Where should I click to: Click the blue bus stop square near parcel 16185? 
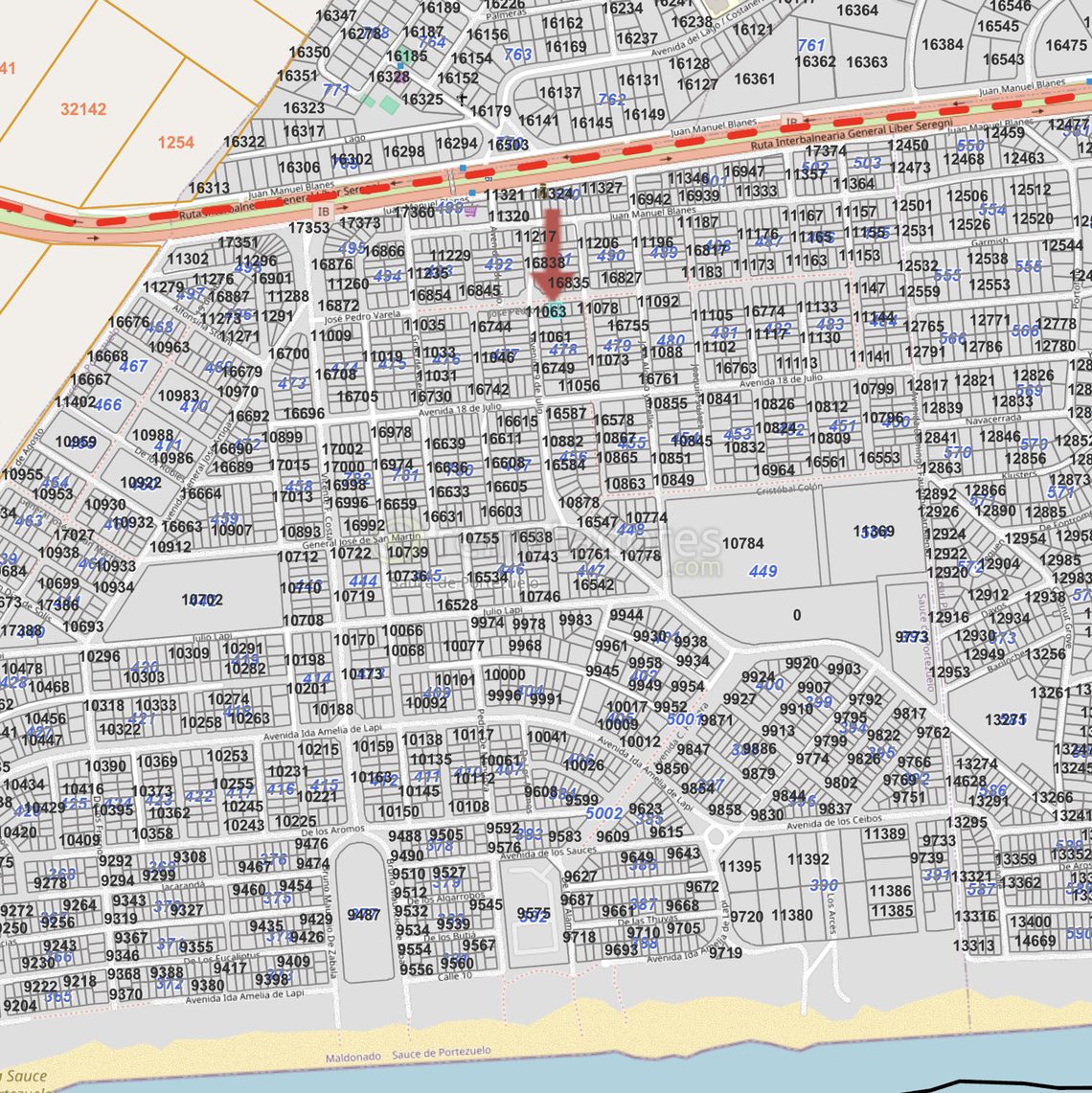click(400, 67)
